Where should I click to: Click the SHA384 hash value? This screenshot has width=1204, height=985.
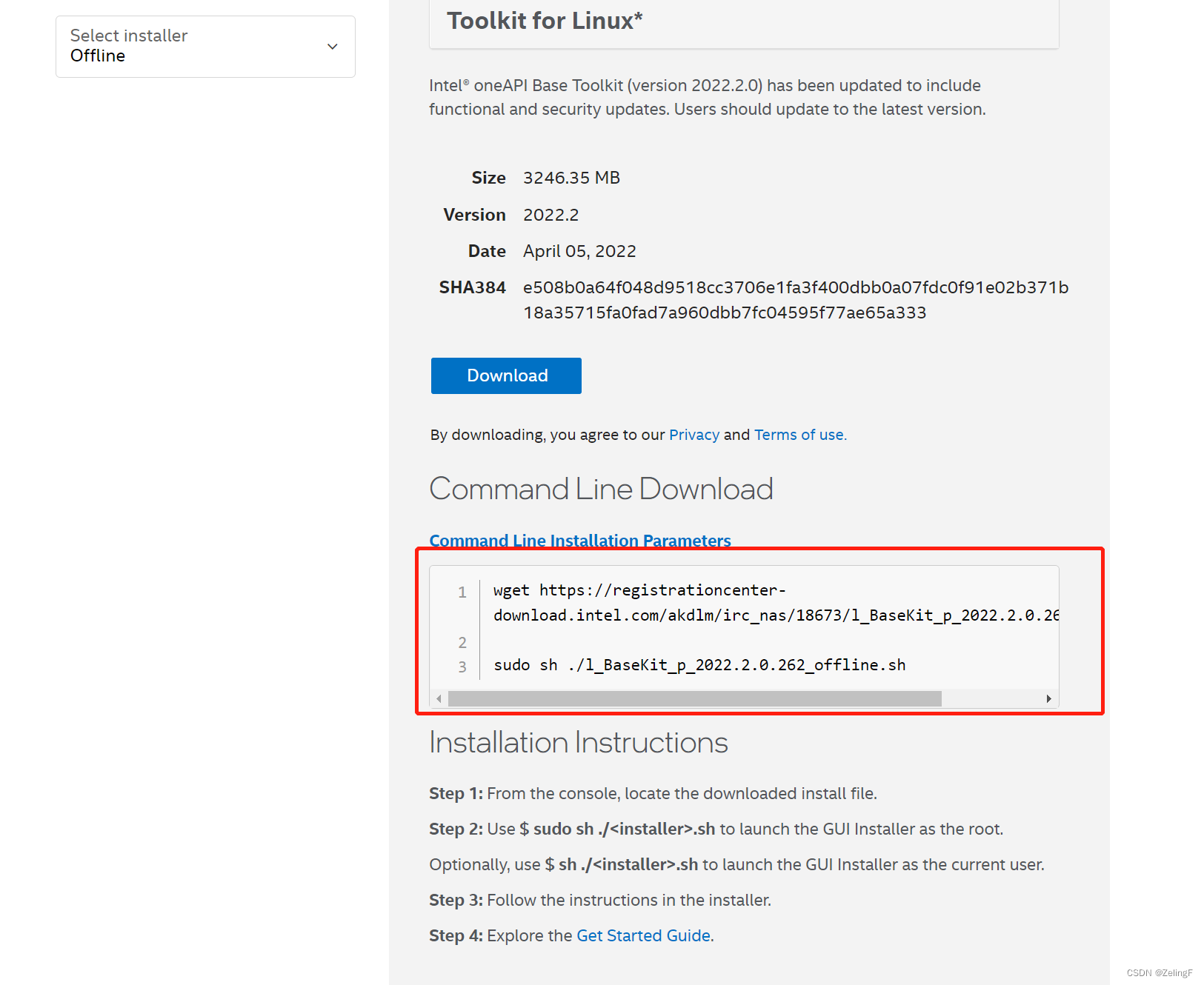796,300
